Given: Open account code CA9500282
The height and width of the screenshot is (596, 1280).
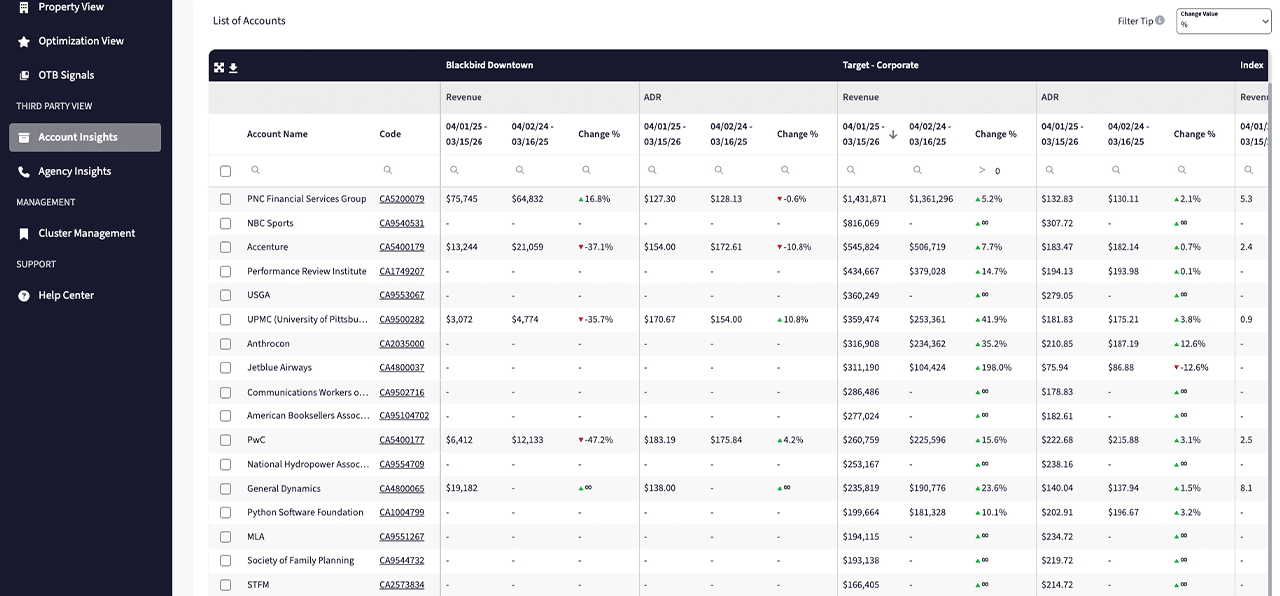Looking at the screenshot, I should click(x=401, y=319).
